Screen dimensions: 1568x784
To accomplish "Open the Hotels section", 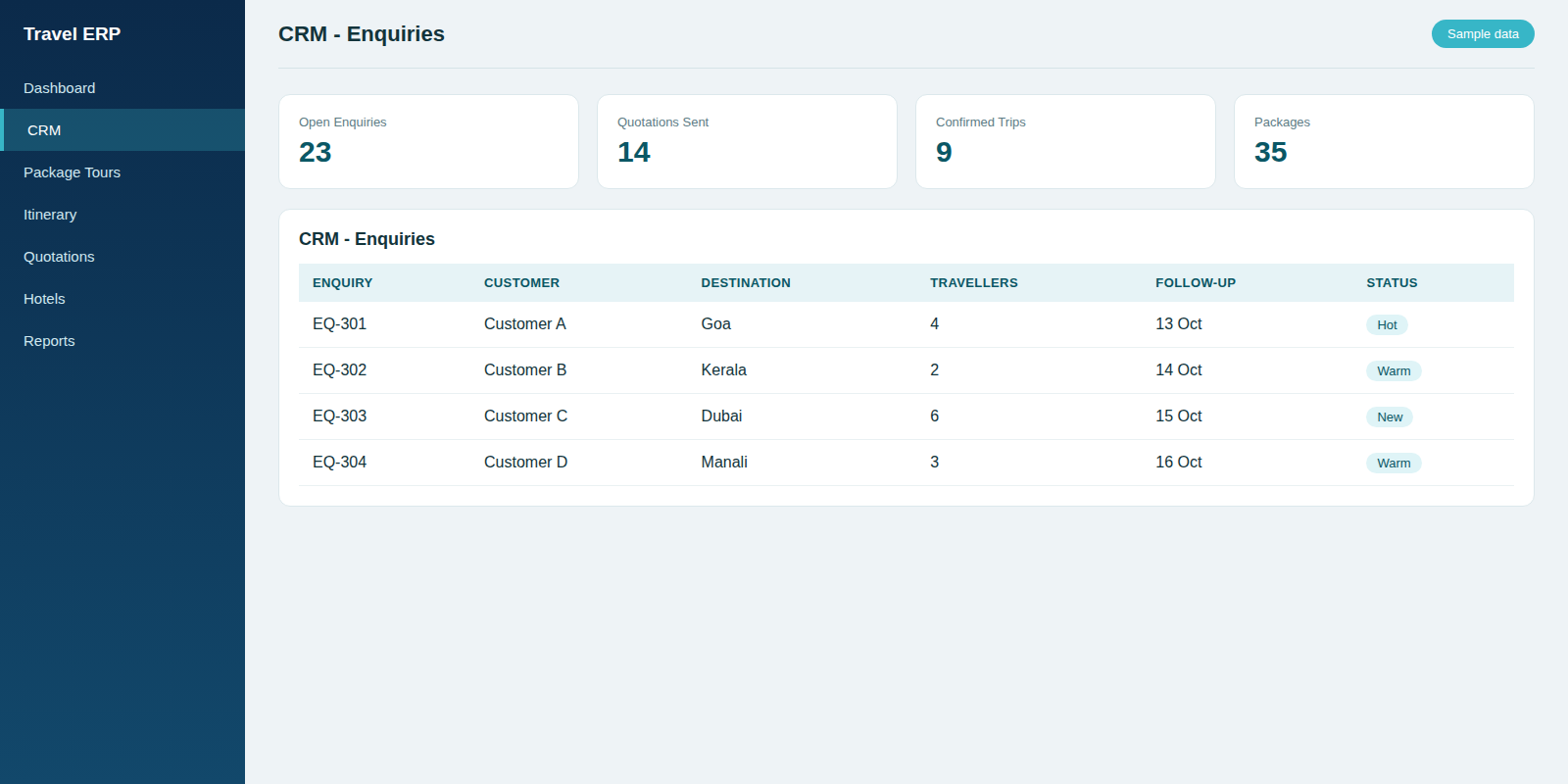I will point(122,299).
